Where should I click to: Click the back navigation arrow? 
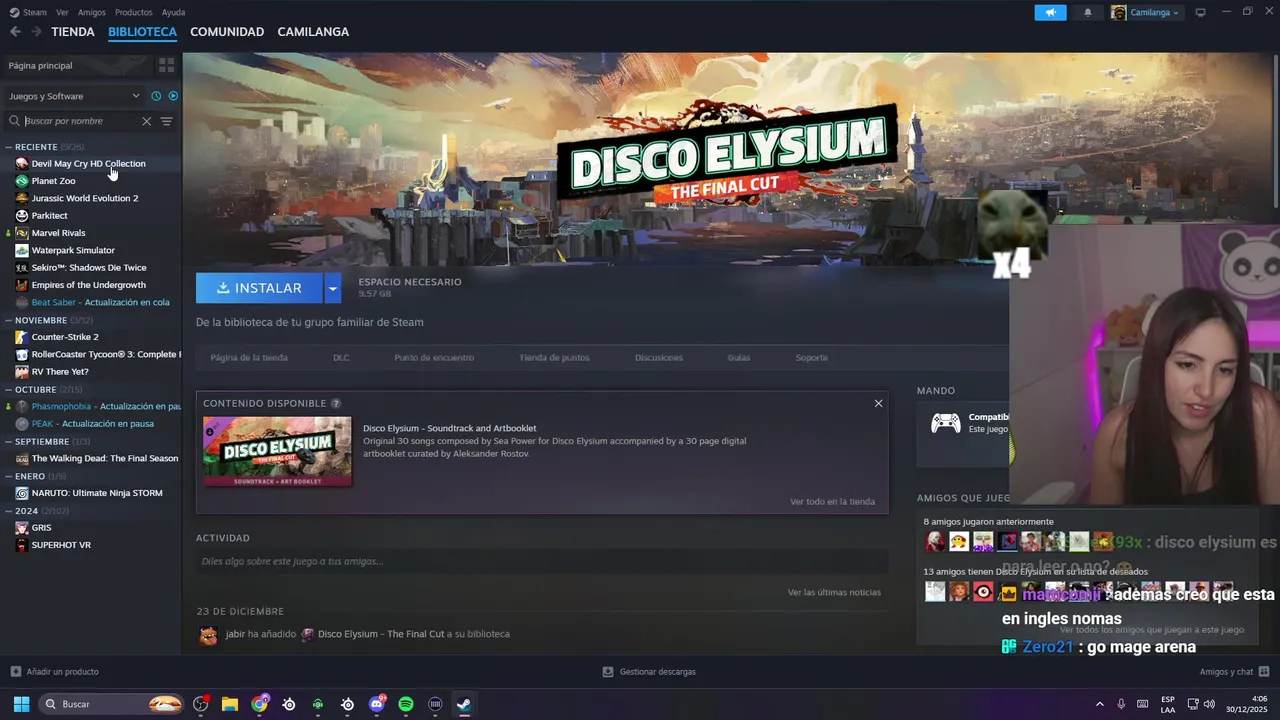point(15,32)
